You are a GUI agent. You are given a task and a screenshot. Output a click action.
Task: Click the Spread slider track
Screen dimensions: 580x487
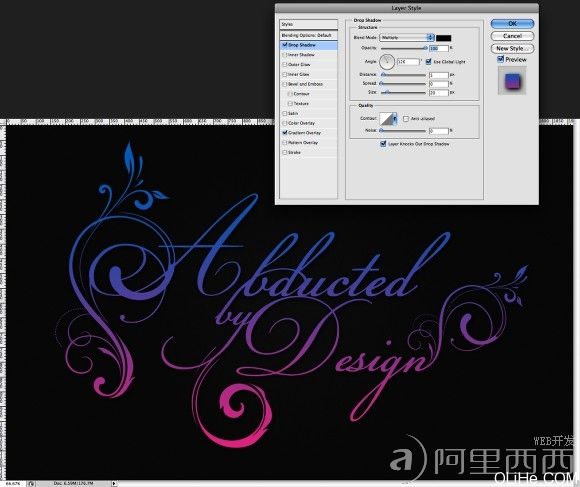404,84
